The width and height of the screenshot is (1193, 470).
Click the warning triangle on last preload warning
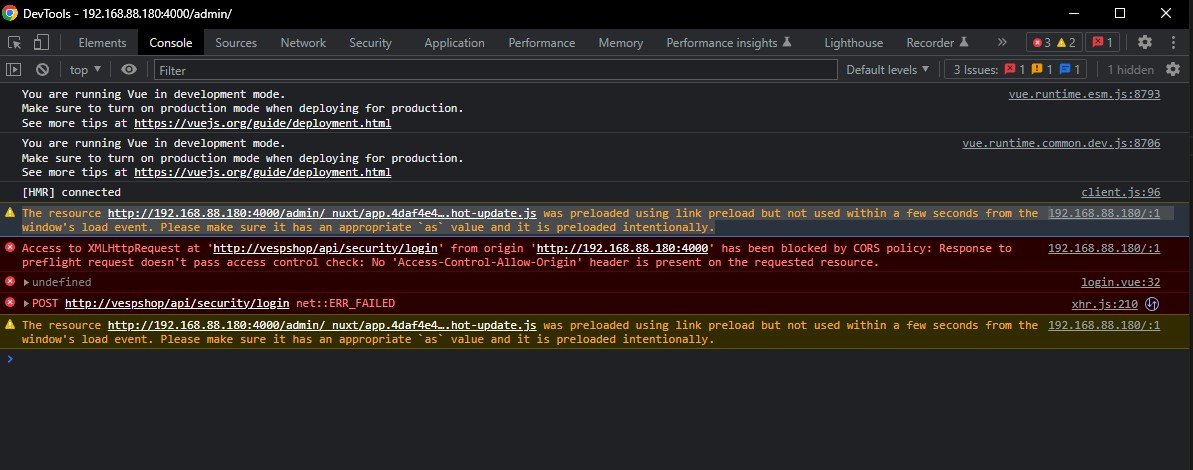pyautogui.click(x=10, y=324)
